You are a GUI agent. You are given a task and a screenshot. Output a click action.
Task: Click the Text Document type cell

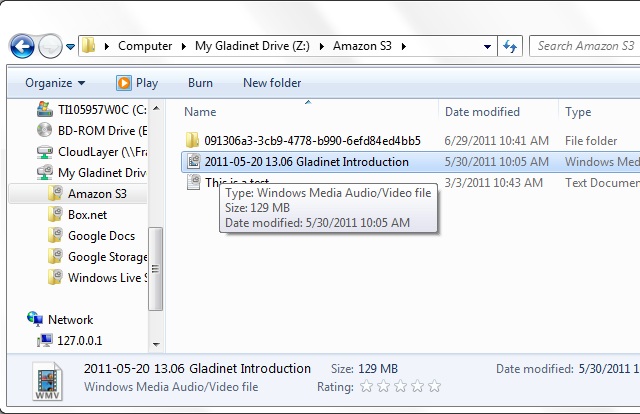point(602,183)
